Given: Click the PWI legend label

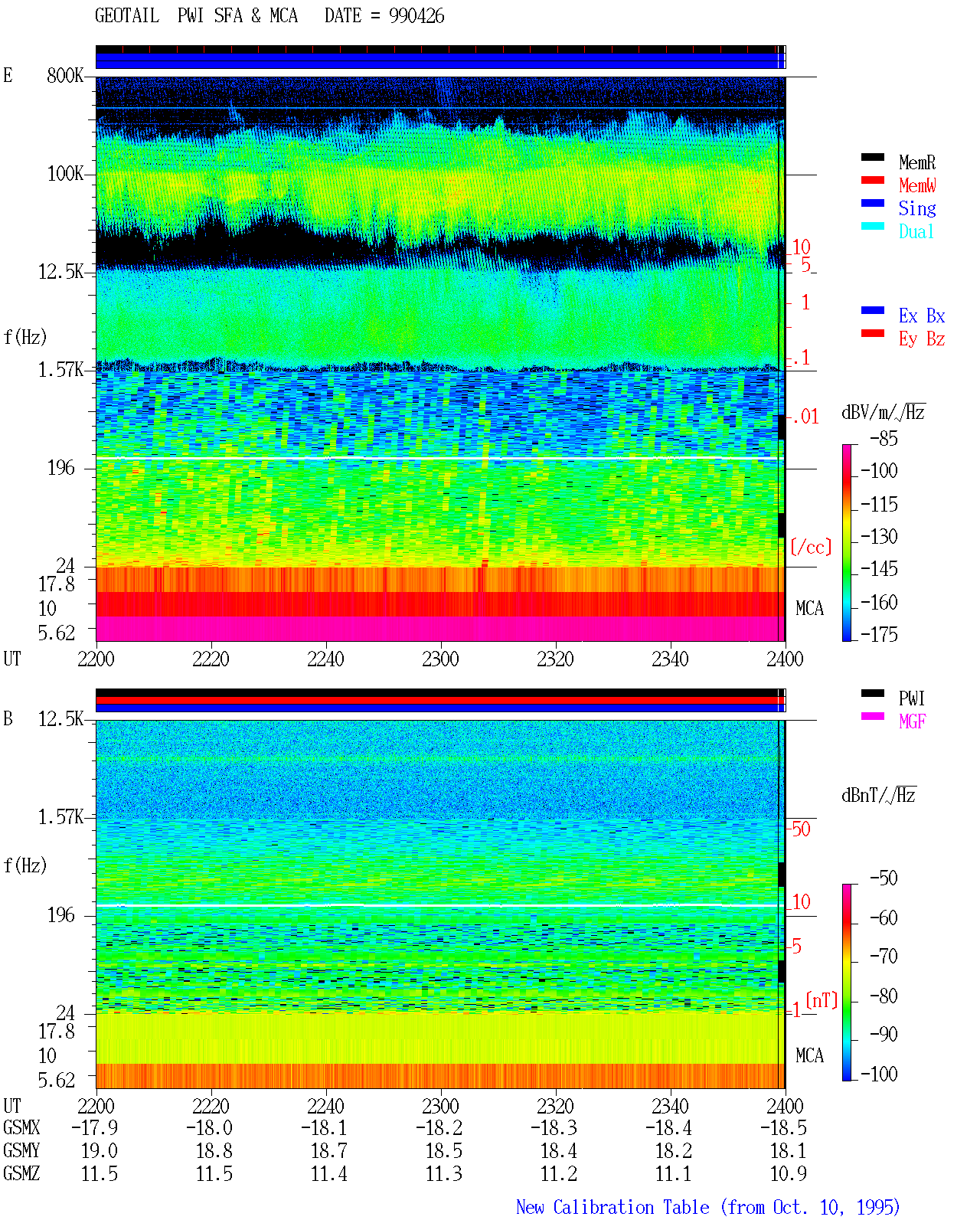Looking at the screenshot, I should (x=912, y=698).
